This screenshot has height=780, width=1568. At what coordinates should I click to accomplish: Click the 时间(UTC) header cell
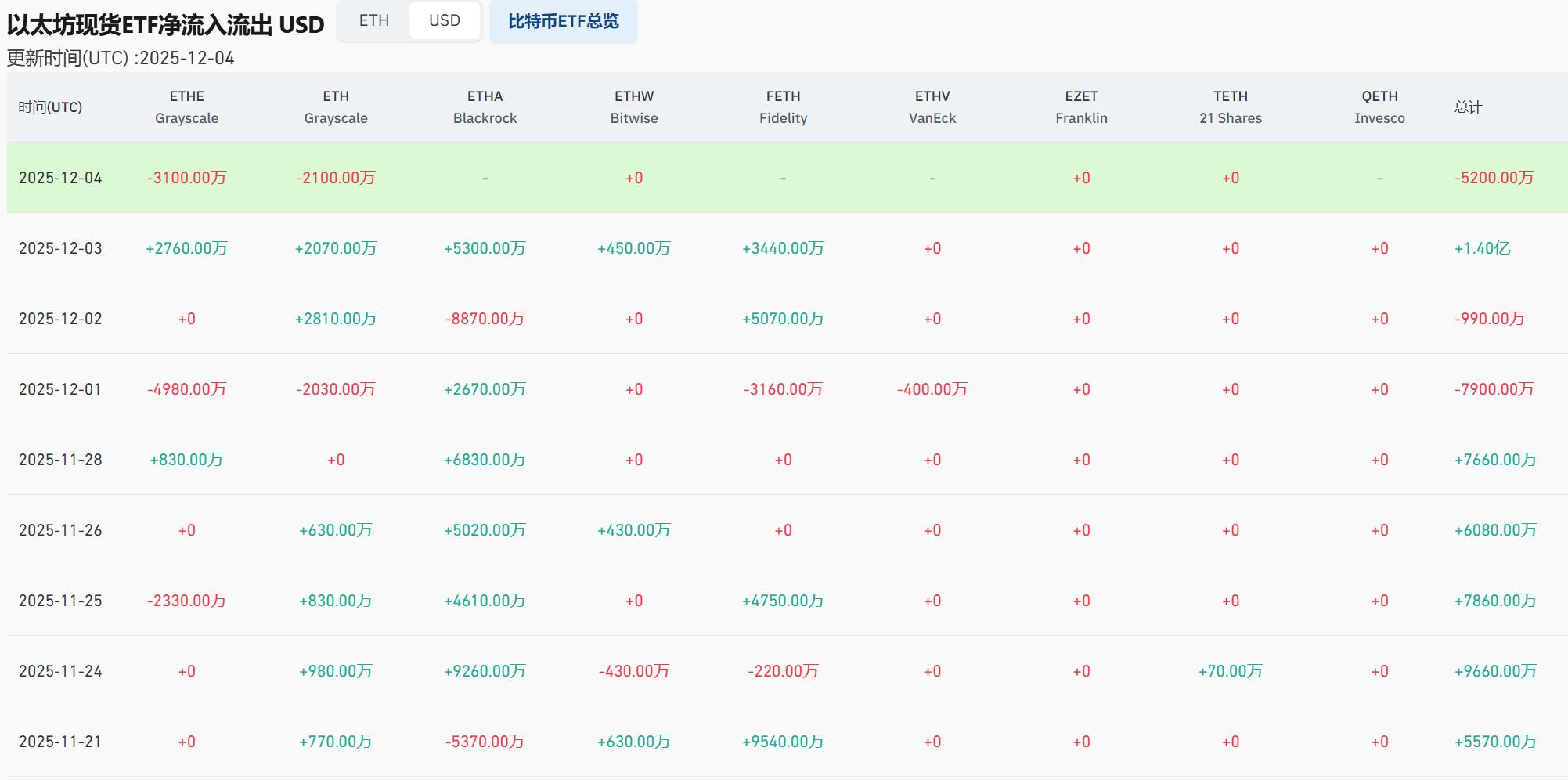55,107
